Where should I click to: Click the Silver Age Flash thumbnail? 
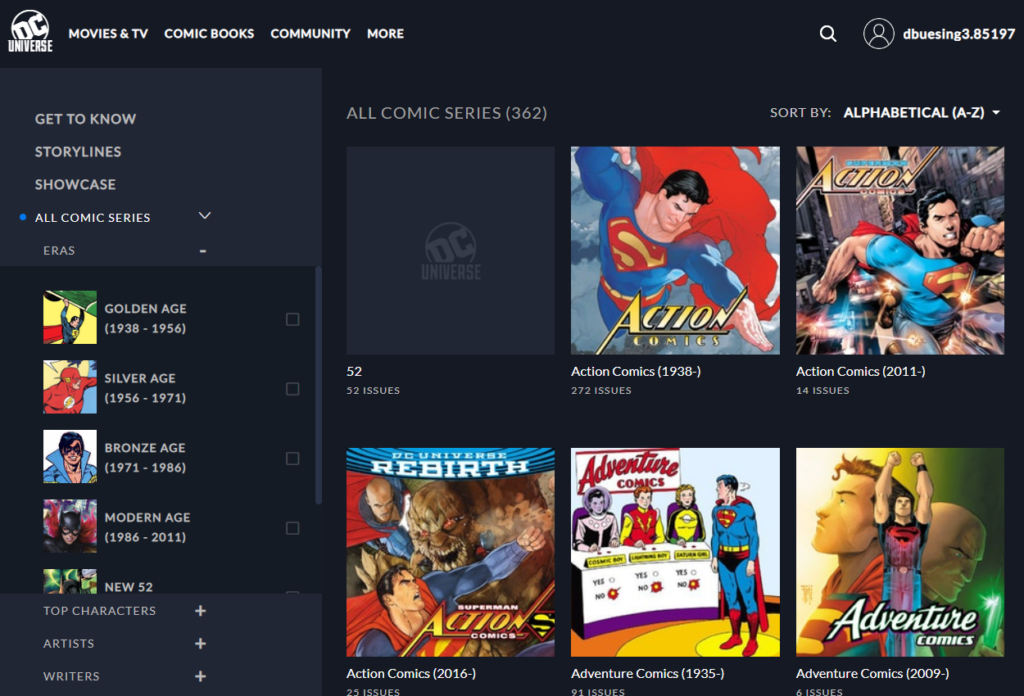(70, 387)
